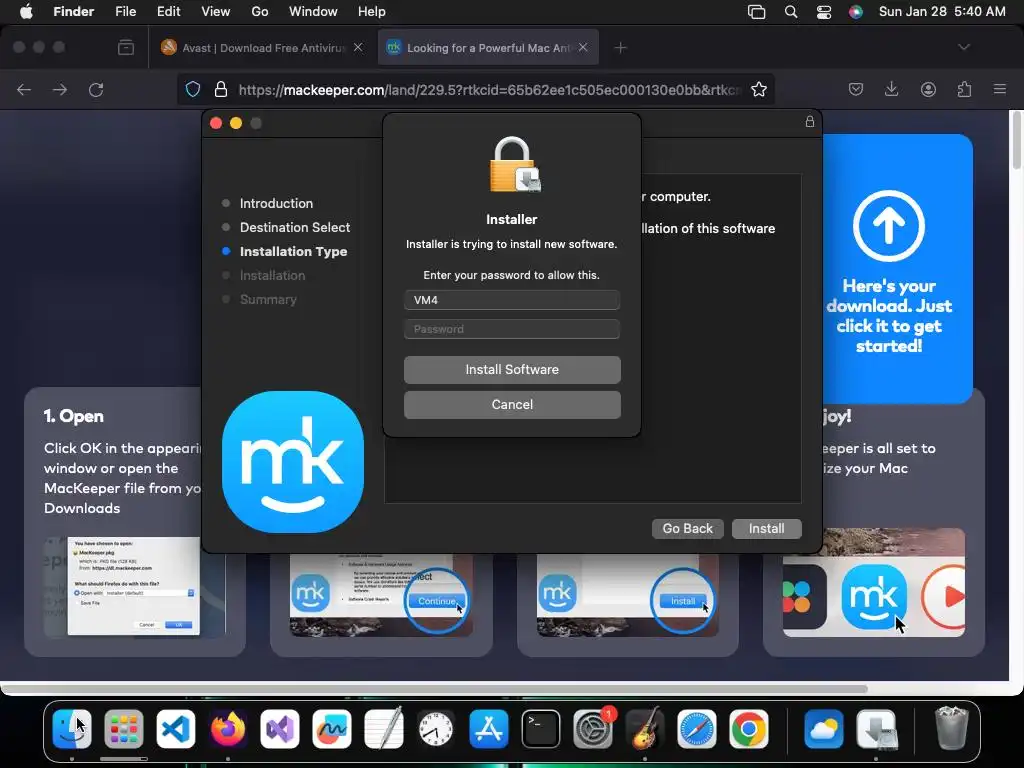
Task: Open the Help menu
Action: pos(372,12)
